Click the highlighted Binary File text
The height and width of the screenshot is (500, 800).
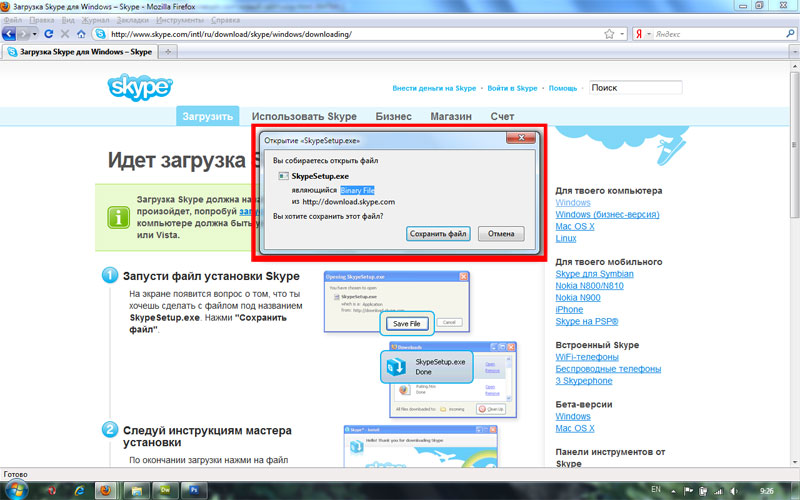point(357,190)
